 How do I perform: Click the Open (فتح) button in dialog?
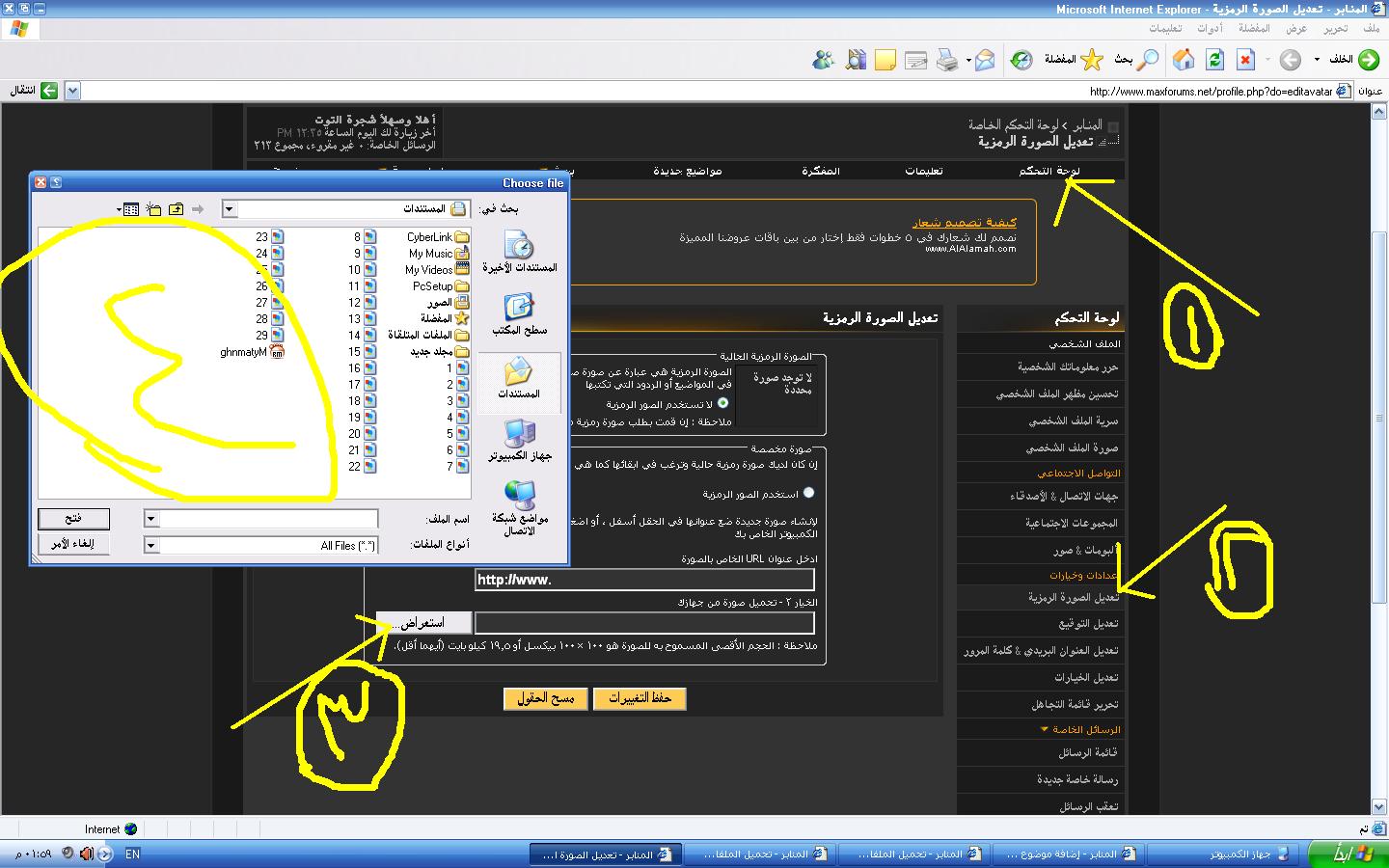(x=73, y=519)
